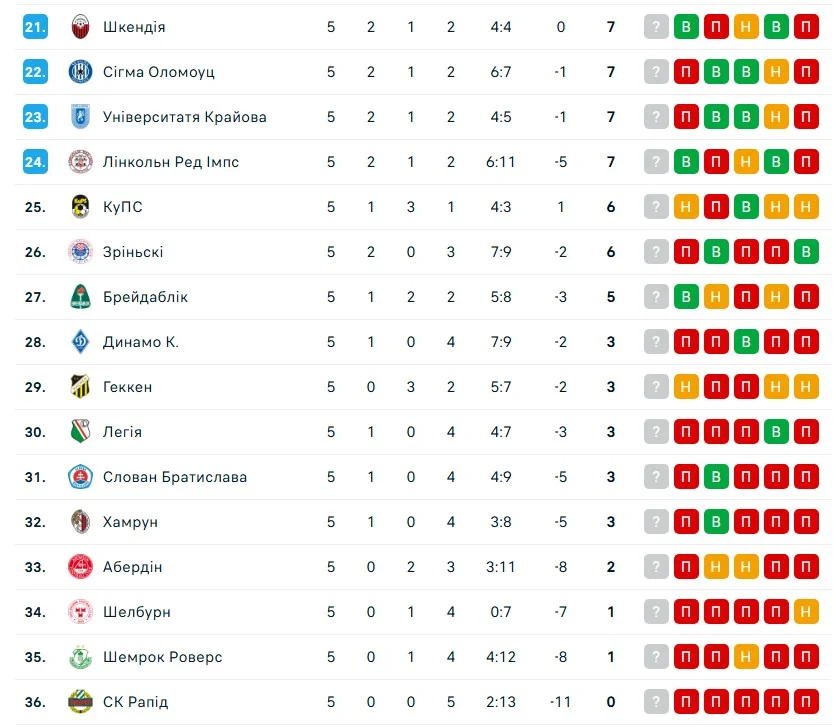Open the Слован Братислава team link

[x=174, y=477]
